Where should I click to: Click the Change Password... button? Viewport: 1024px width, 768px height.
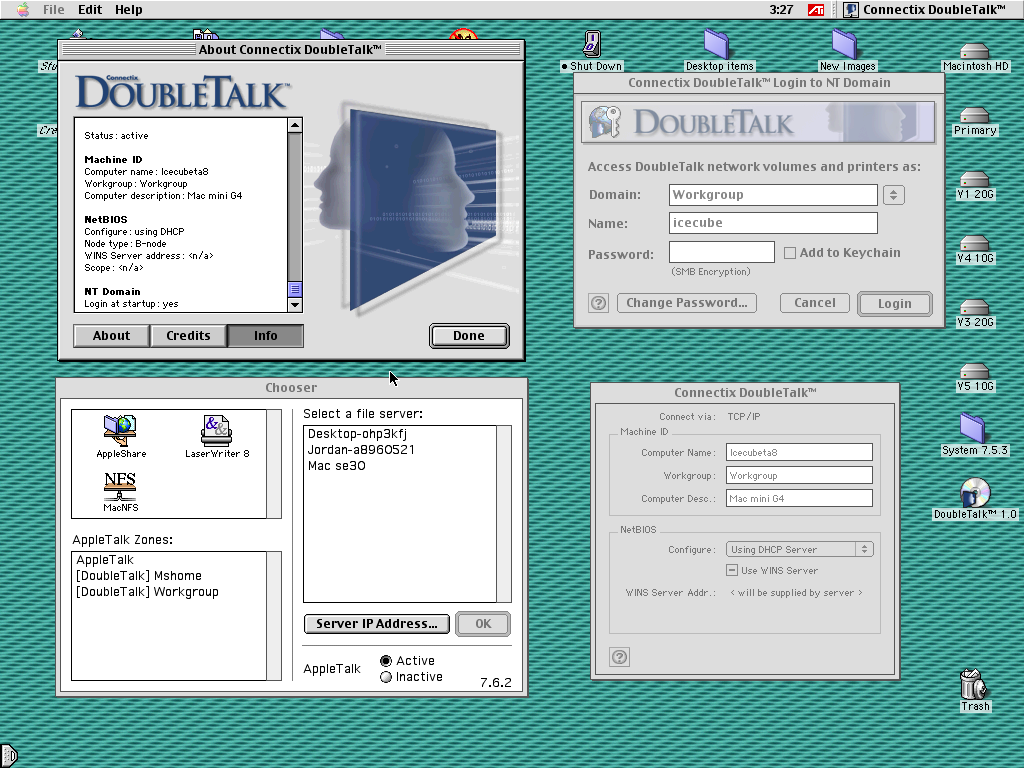[686, 303]
